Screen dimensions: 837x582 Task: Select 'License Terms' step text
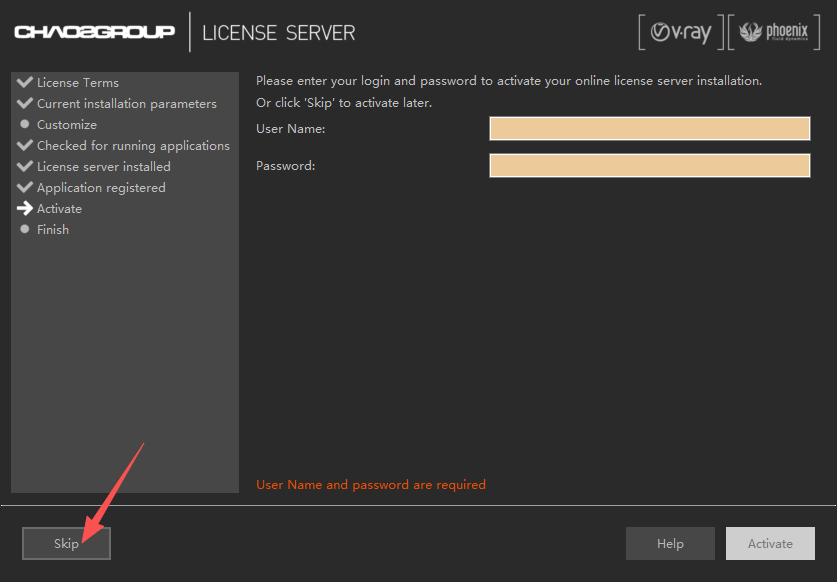point(78,83)
